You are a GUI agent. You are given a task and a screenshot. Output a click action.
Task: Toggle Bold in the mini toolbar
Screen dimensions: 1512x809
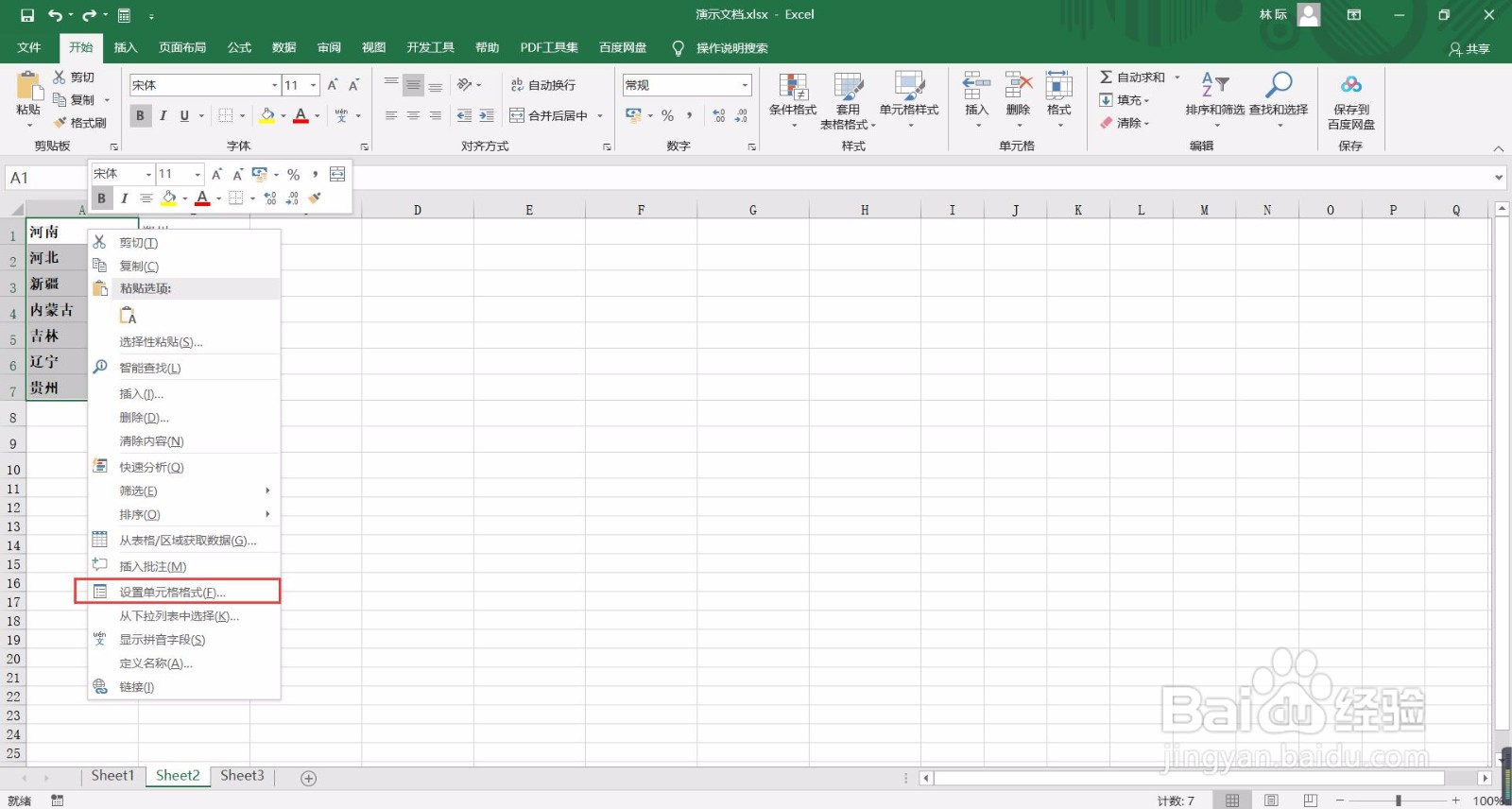click(x=101, y=198)
